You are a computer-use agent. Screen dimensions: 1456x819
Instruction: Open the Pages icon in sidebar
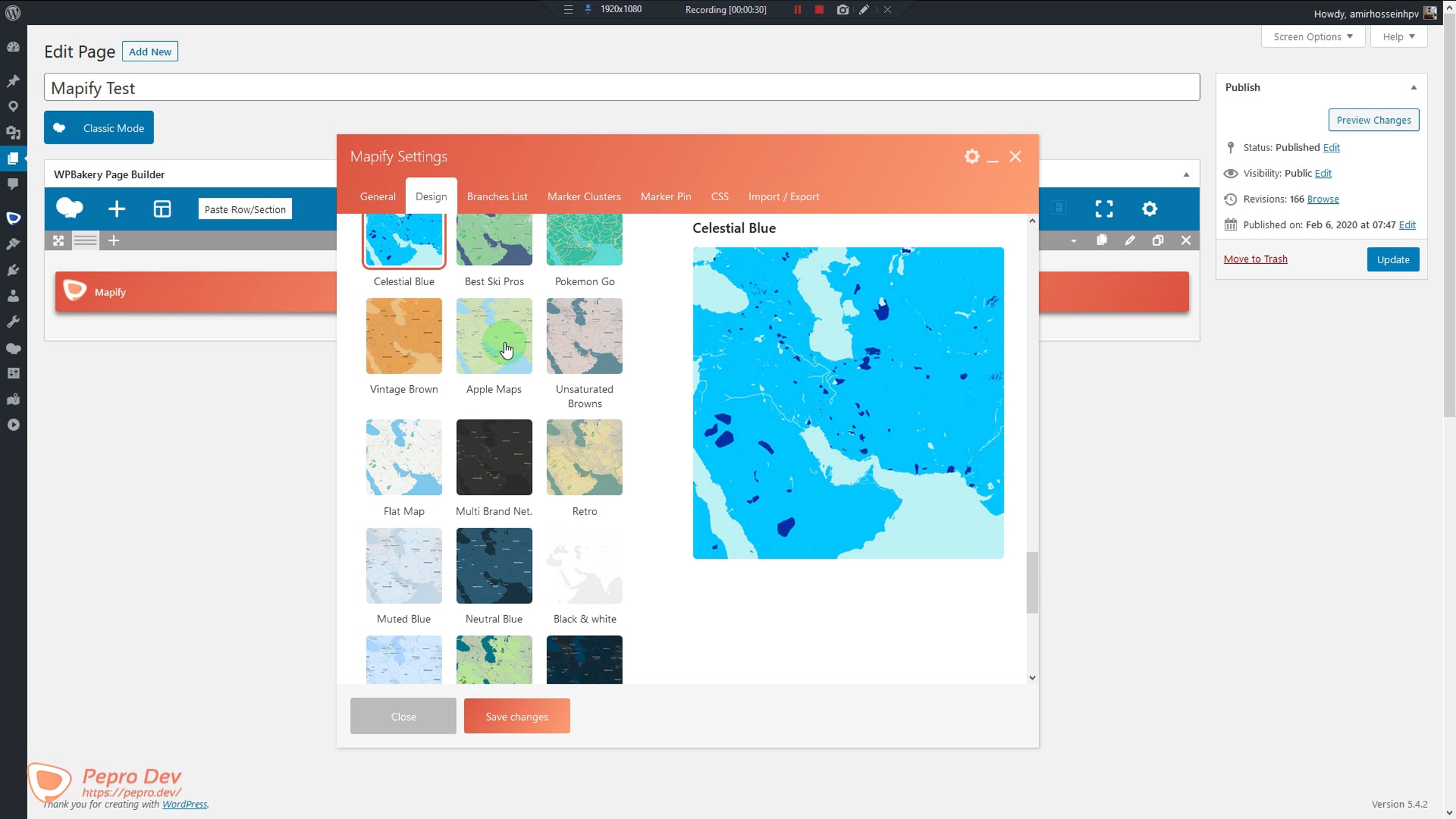[x=13, y=158]
